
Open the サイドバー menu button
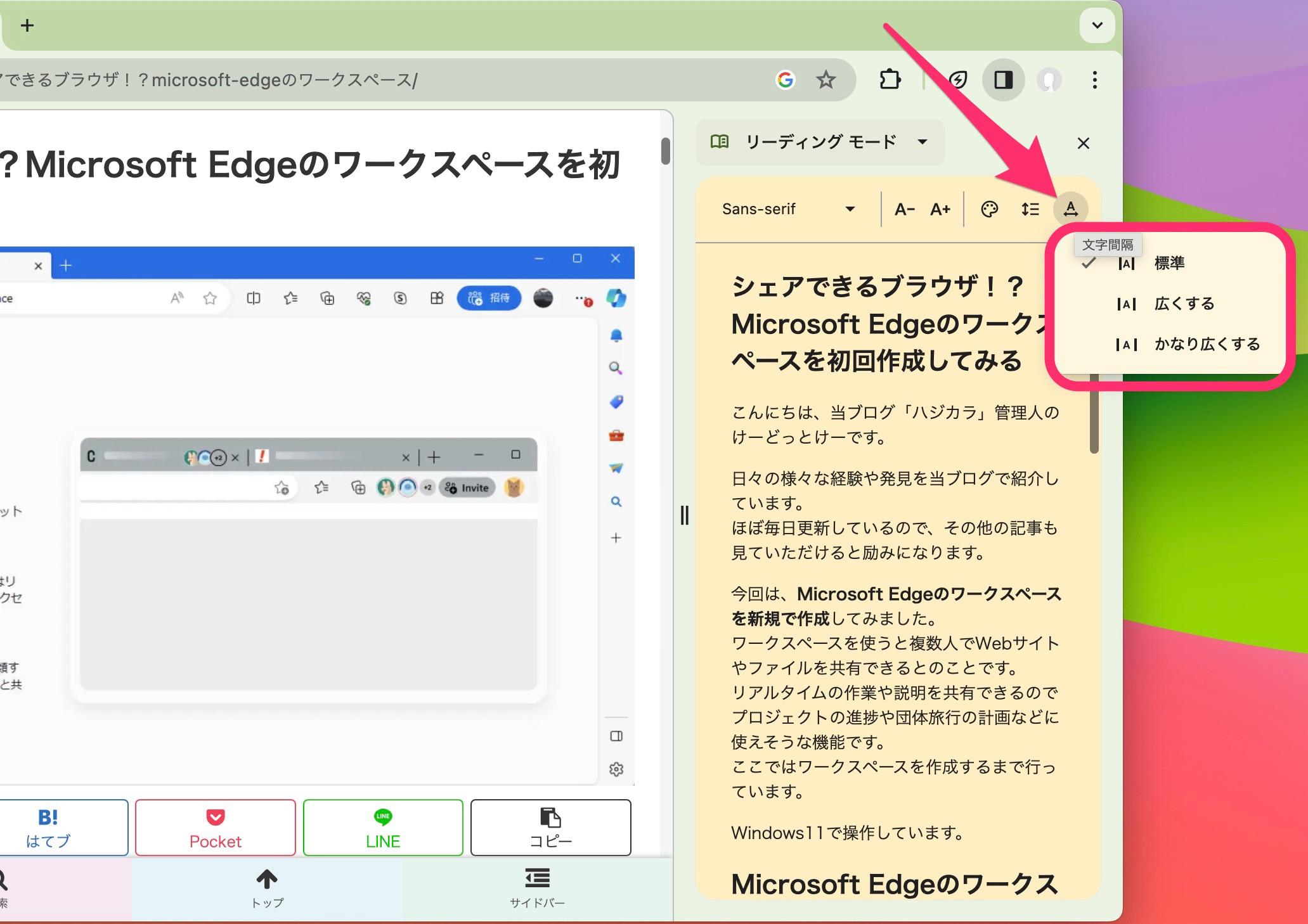[x=537, y=889]
